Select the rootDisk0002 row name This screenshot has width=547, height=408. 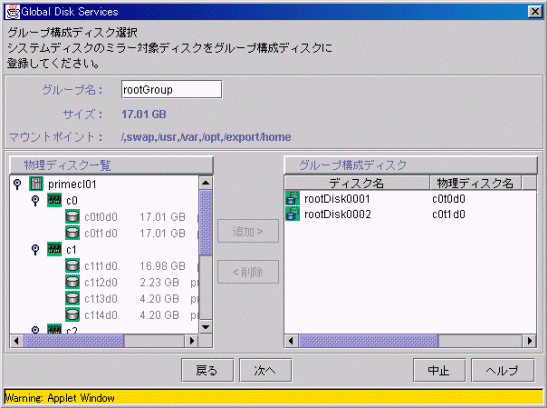pyautogui.click(x=337, y=214)
